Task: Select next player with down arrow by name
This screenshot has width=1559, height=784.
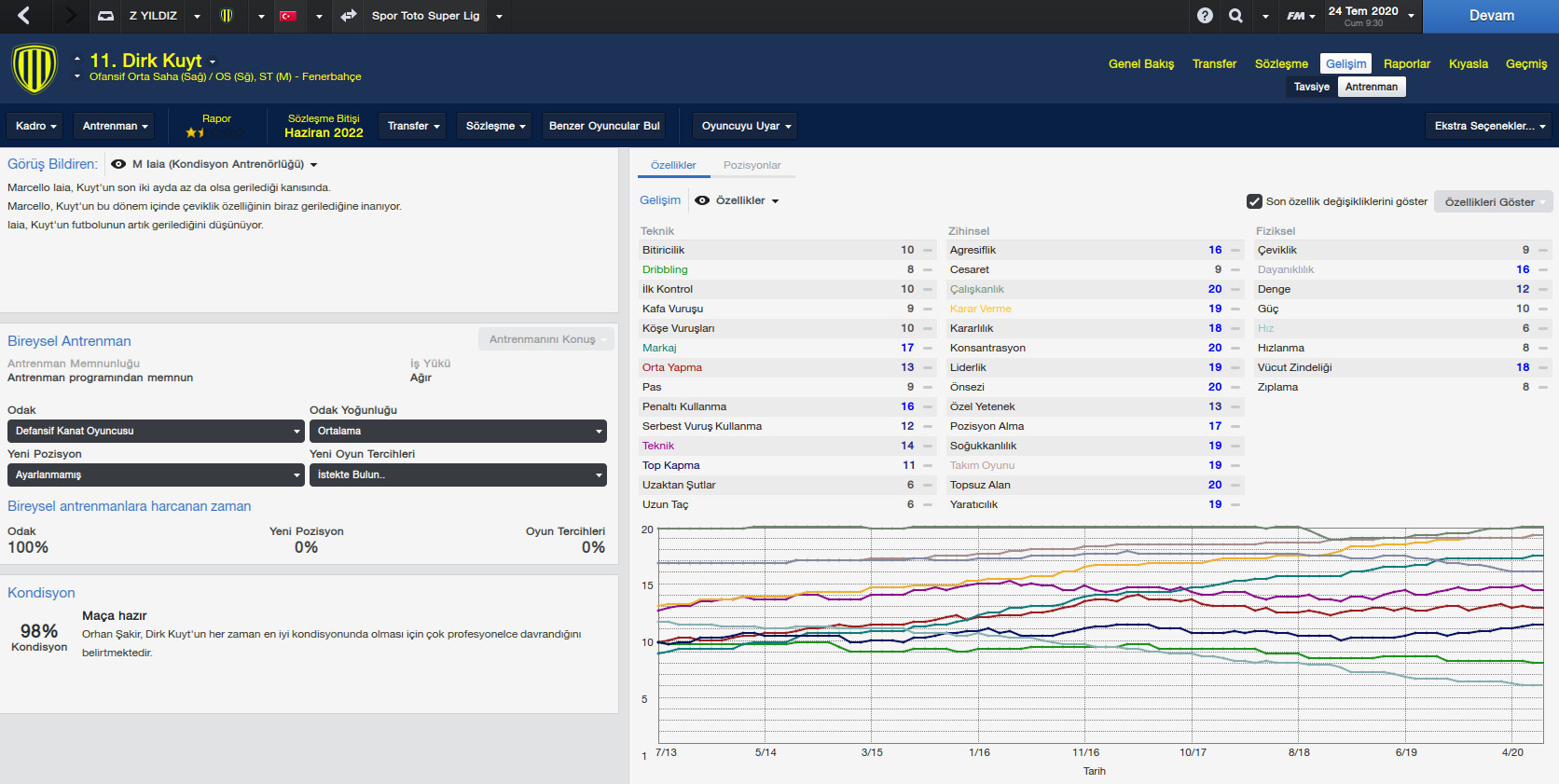Action: click(77, 76)
